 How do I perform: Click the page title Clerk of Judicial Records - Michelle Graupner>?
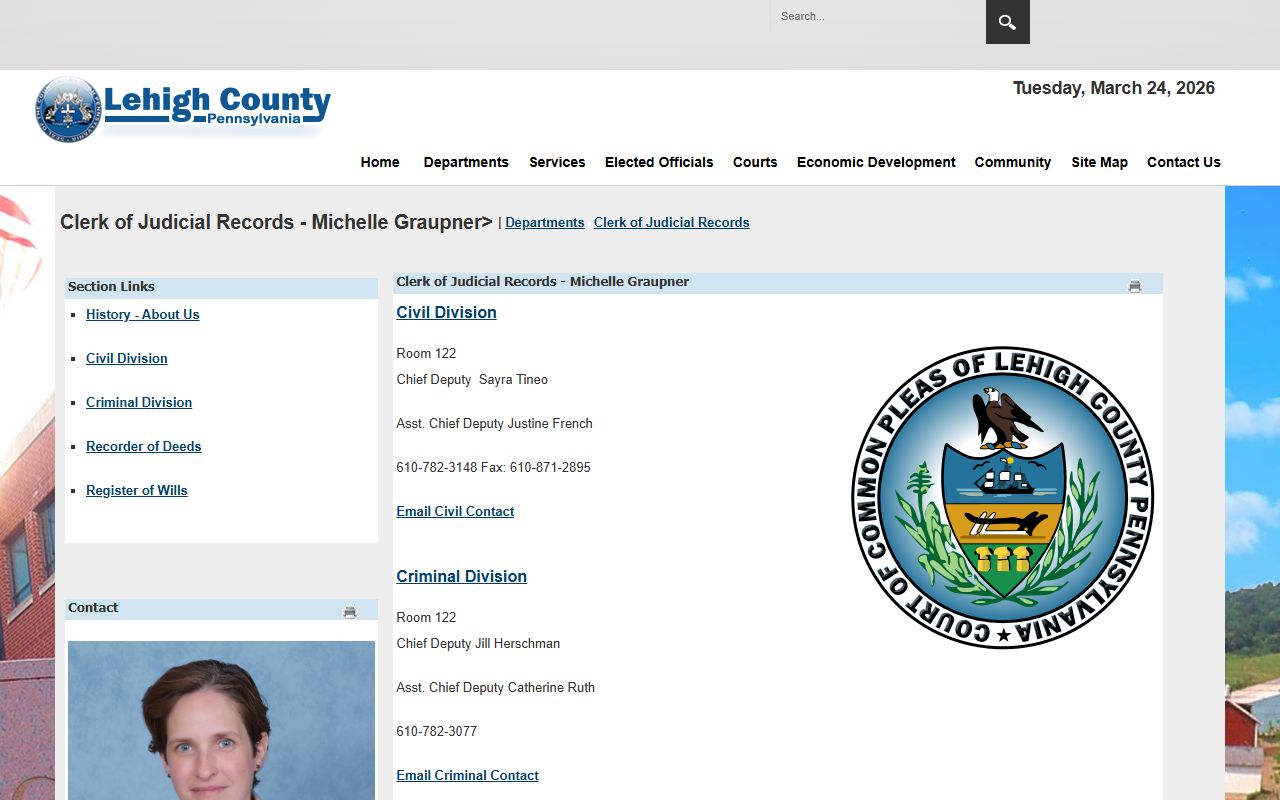276,222
